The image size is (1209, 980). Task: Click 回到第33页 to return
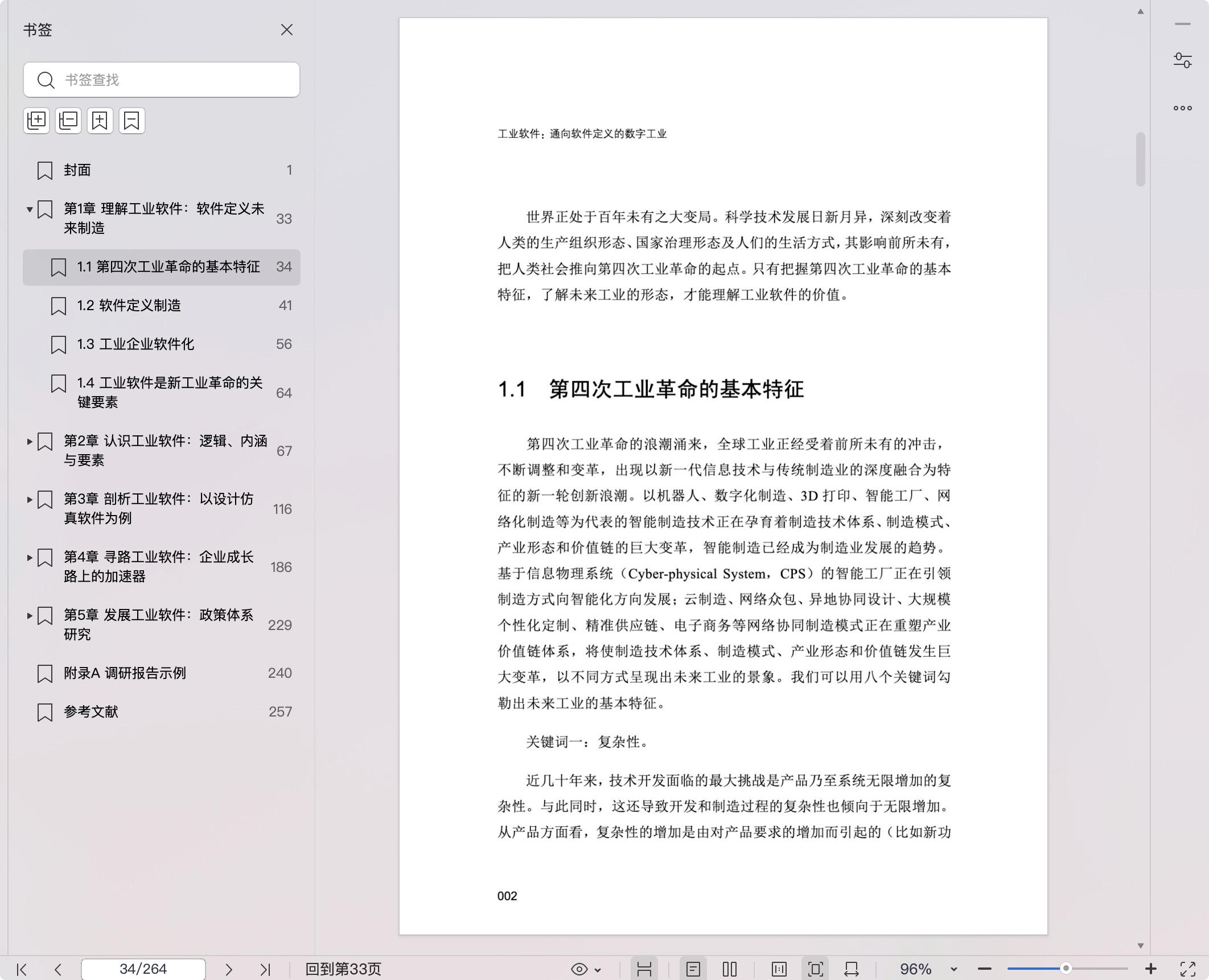click(x=343, y=969)
